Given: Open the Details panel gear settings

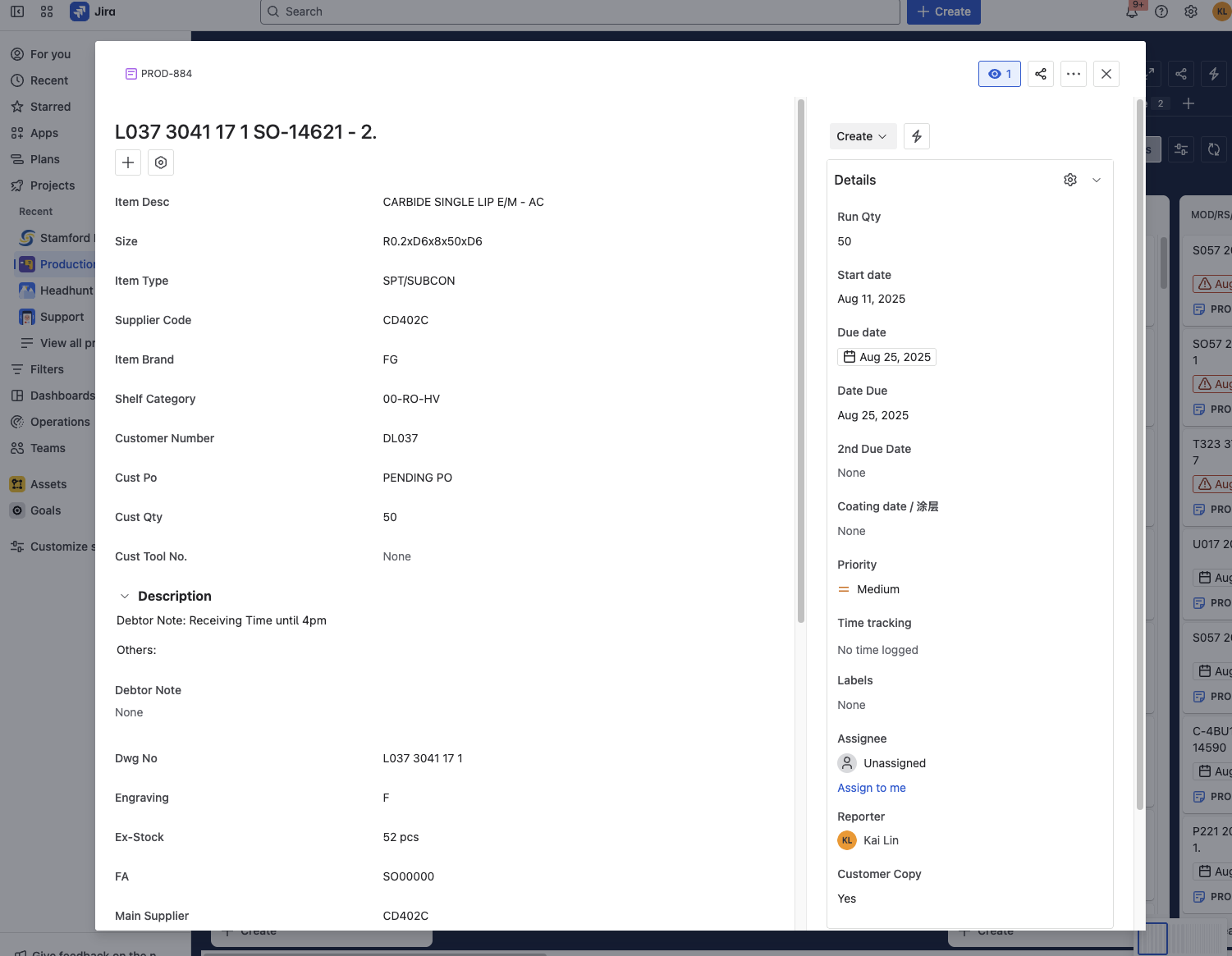Looking at the screenshot, I should tap(1070, 180).
